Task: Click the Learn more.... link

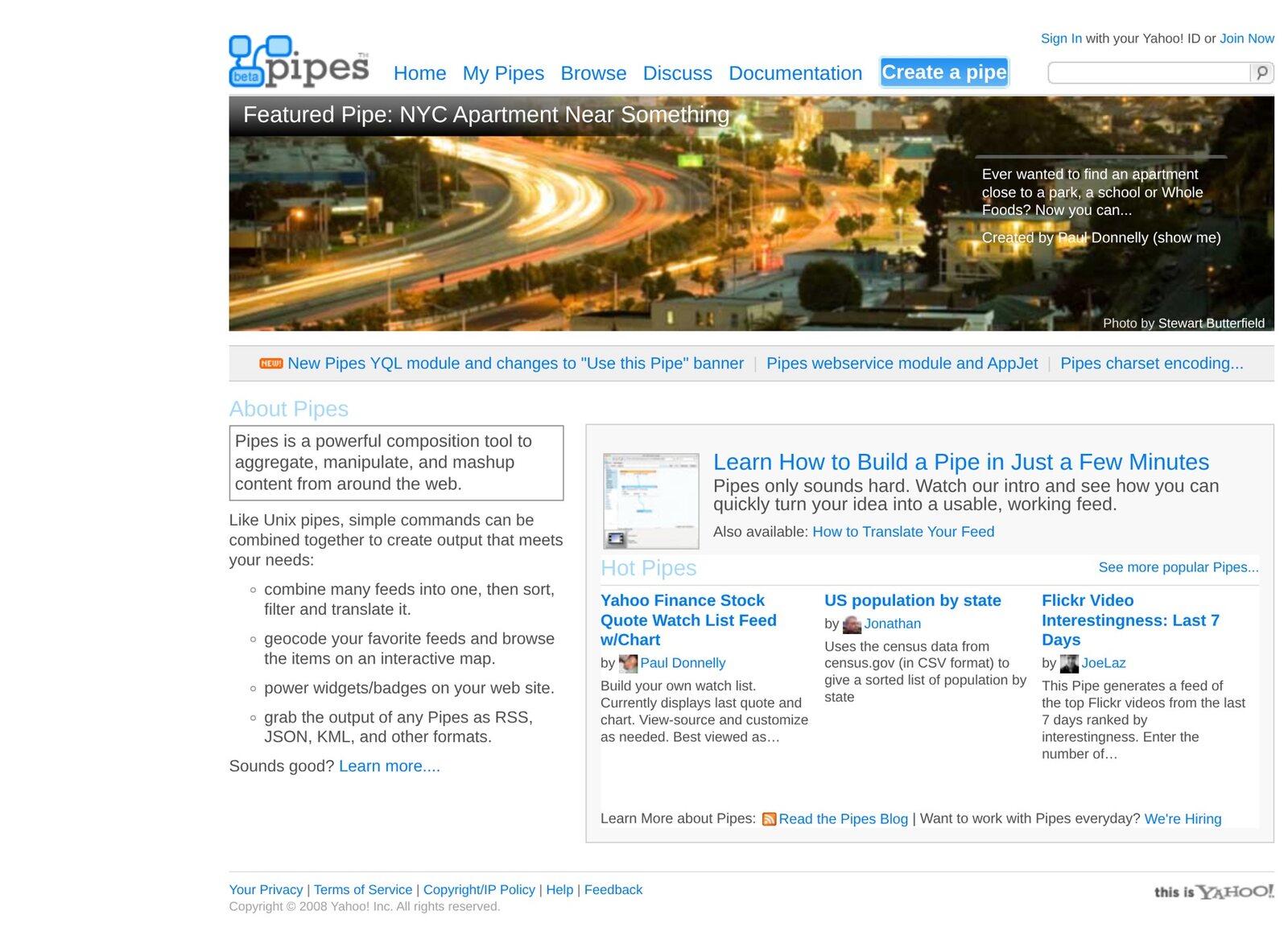Action: point(390,766)
